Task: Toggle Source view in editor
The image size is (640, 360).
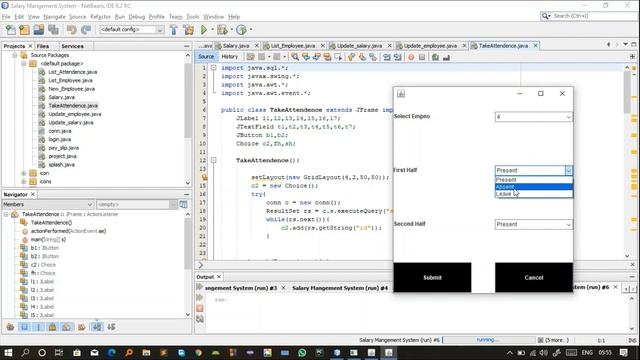Action: [206, 57]
